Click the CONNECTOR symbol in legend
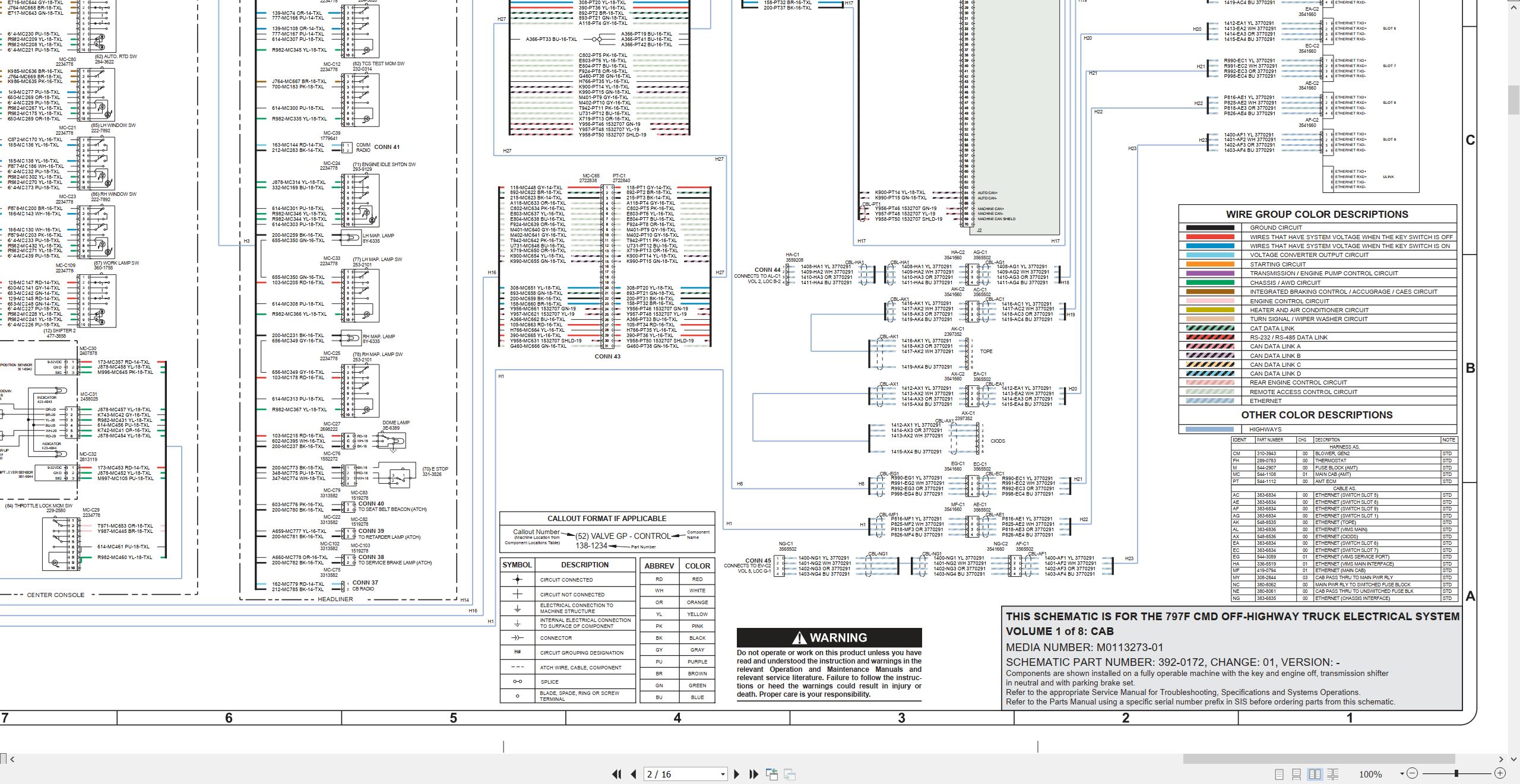The image size is (1520, 784). (x=517, y=638)
